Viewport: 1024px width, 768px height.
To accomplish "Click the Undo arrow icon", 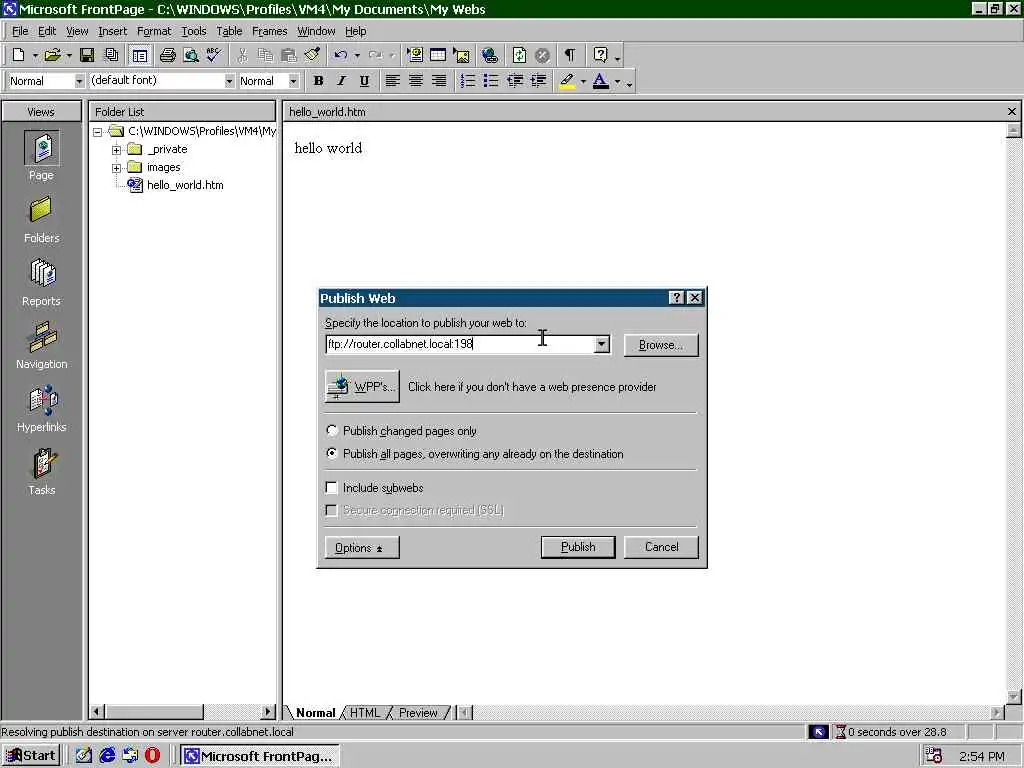I will [x=340, y=56].
